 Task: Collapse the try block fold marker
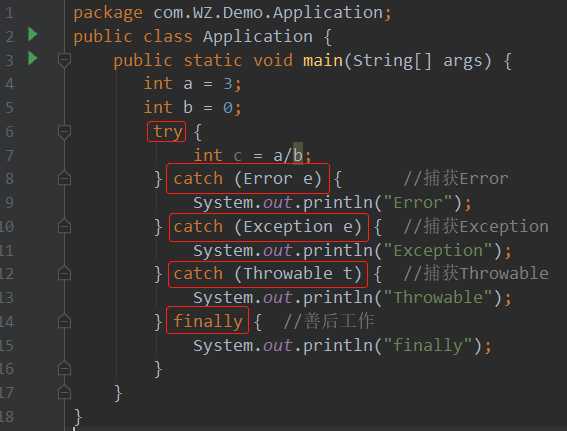tap(64, 132)
